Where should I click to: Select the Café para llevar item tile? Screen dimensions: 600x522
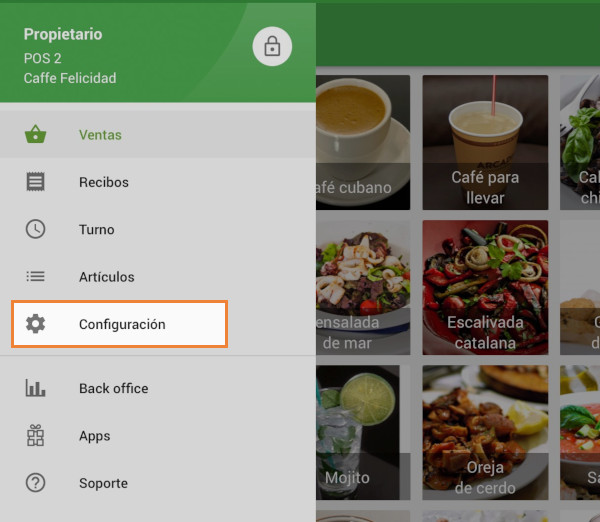[485, 141]
